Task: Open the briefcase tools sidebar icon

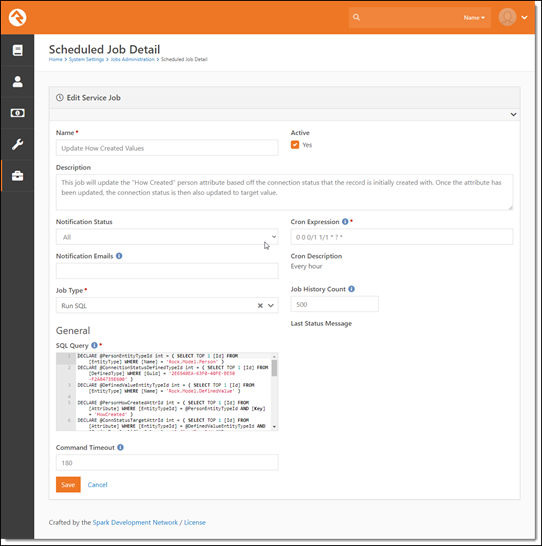Action: click(17, 176)
